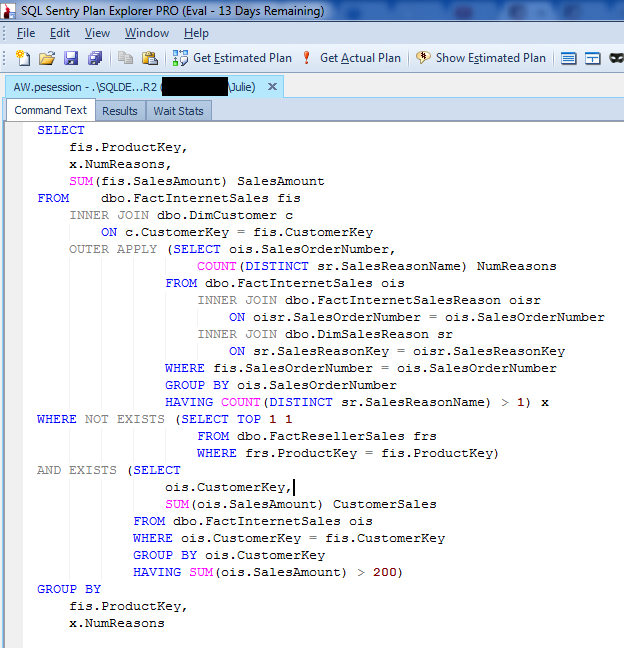This screenshot has height=648, width=624.
Task: Click the last line x.NumReasons
Action: pyautogui.click(x=117, y=623)
